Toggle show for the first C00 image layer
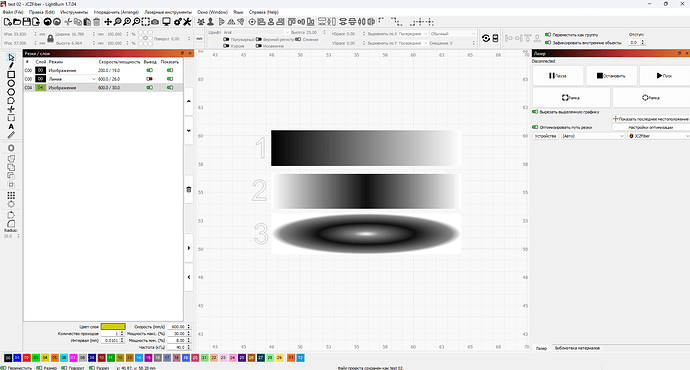This screenshot has width=690, height=370. point(170,70)
